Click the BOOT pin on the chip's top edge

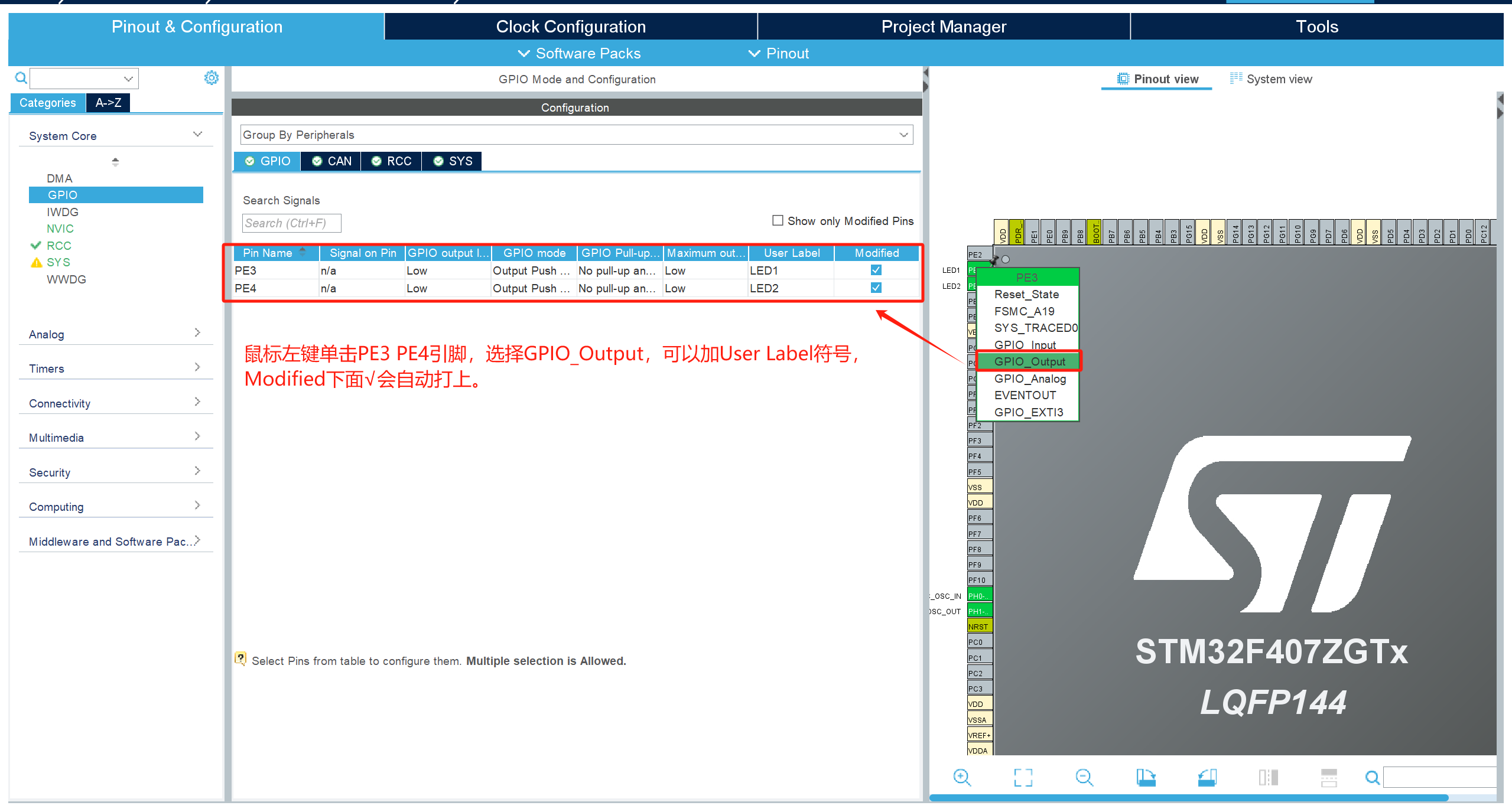click(x=1095, y=232)
